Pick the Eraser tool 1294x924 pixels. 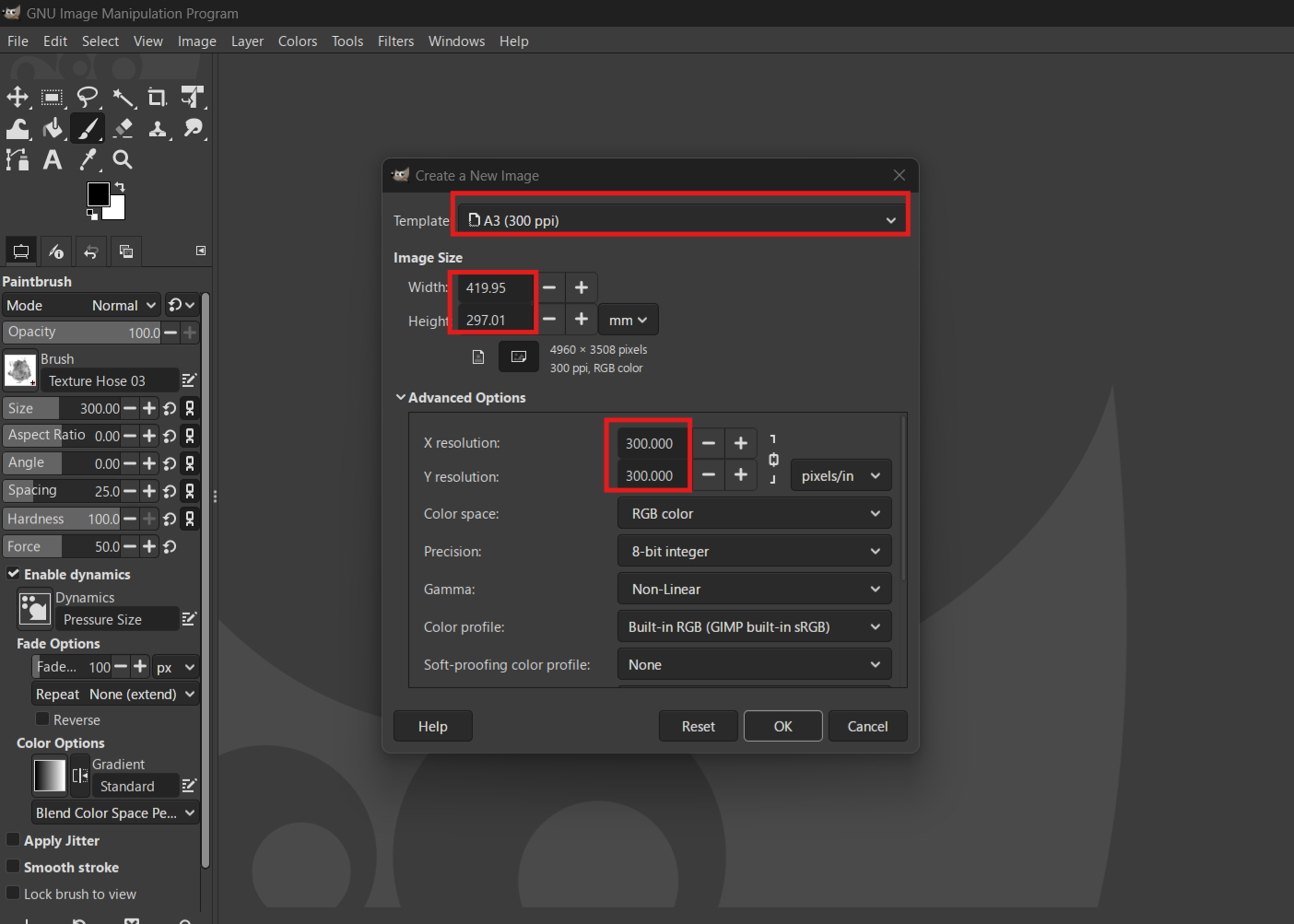[x=123, y=128]
